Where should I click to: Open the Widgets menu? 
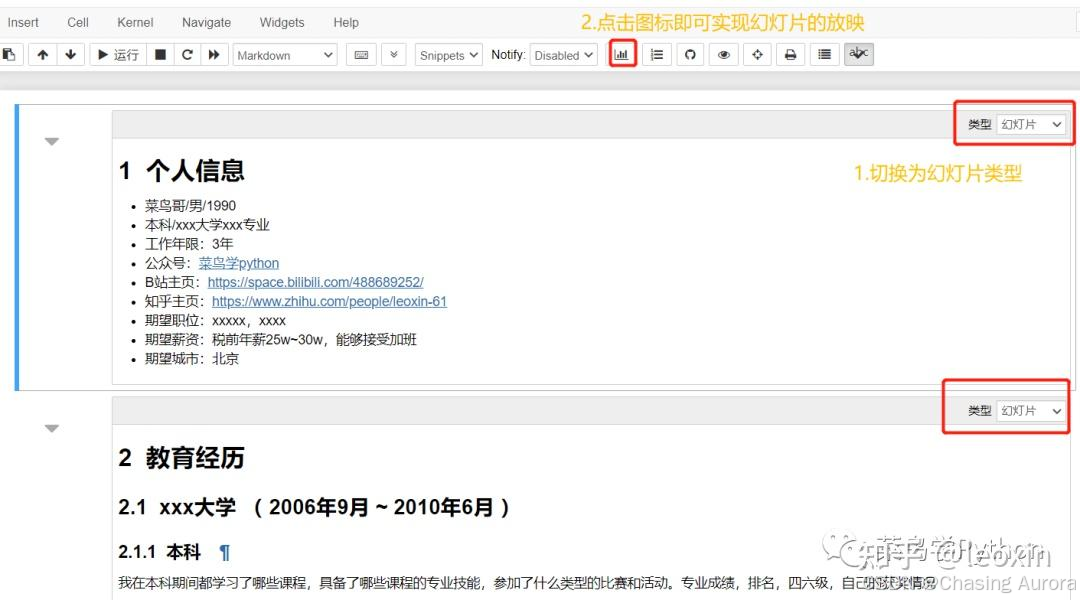[x=281, y=21]
